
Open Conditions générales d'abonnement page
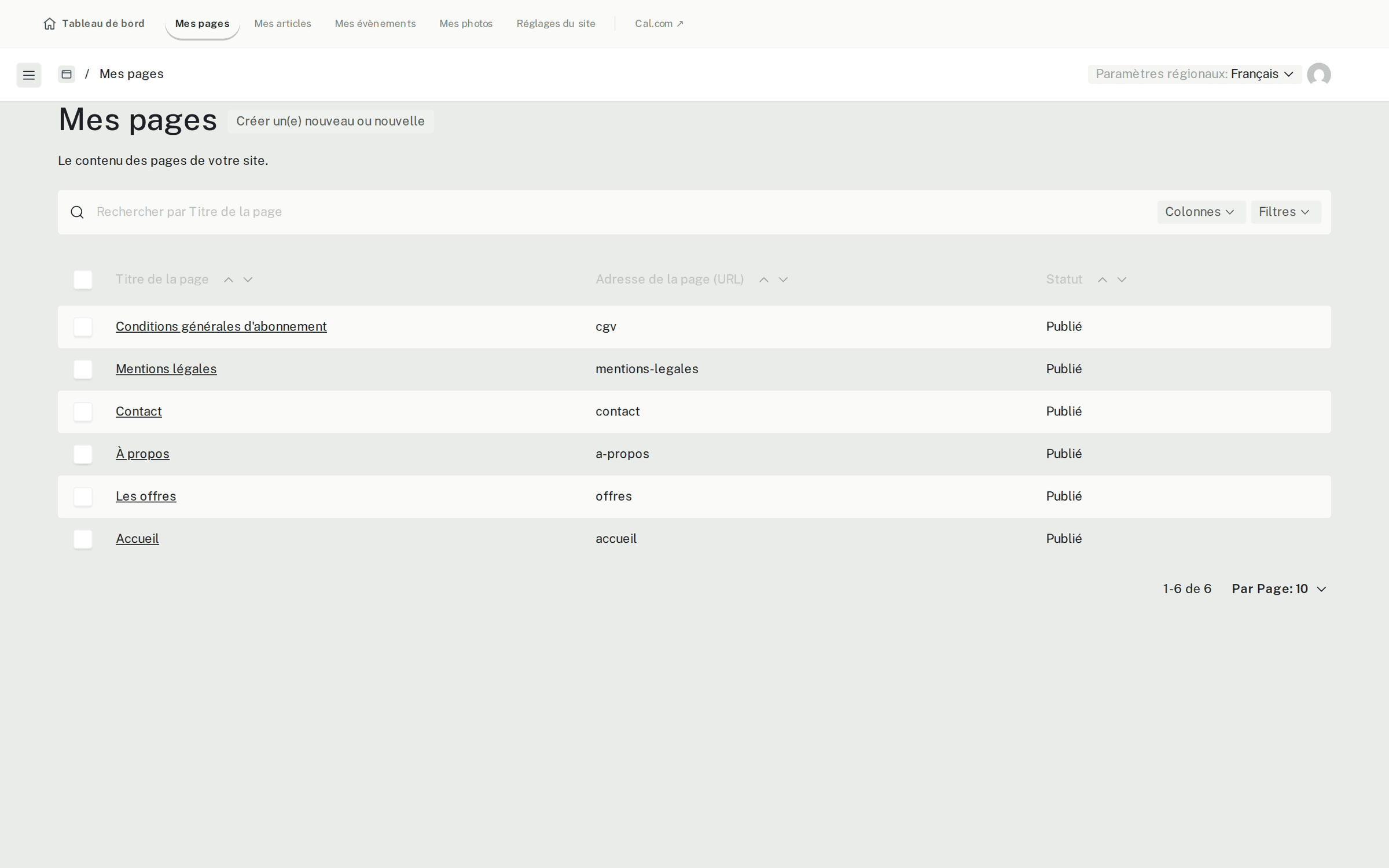[x=221, y=326]
